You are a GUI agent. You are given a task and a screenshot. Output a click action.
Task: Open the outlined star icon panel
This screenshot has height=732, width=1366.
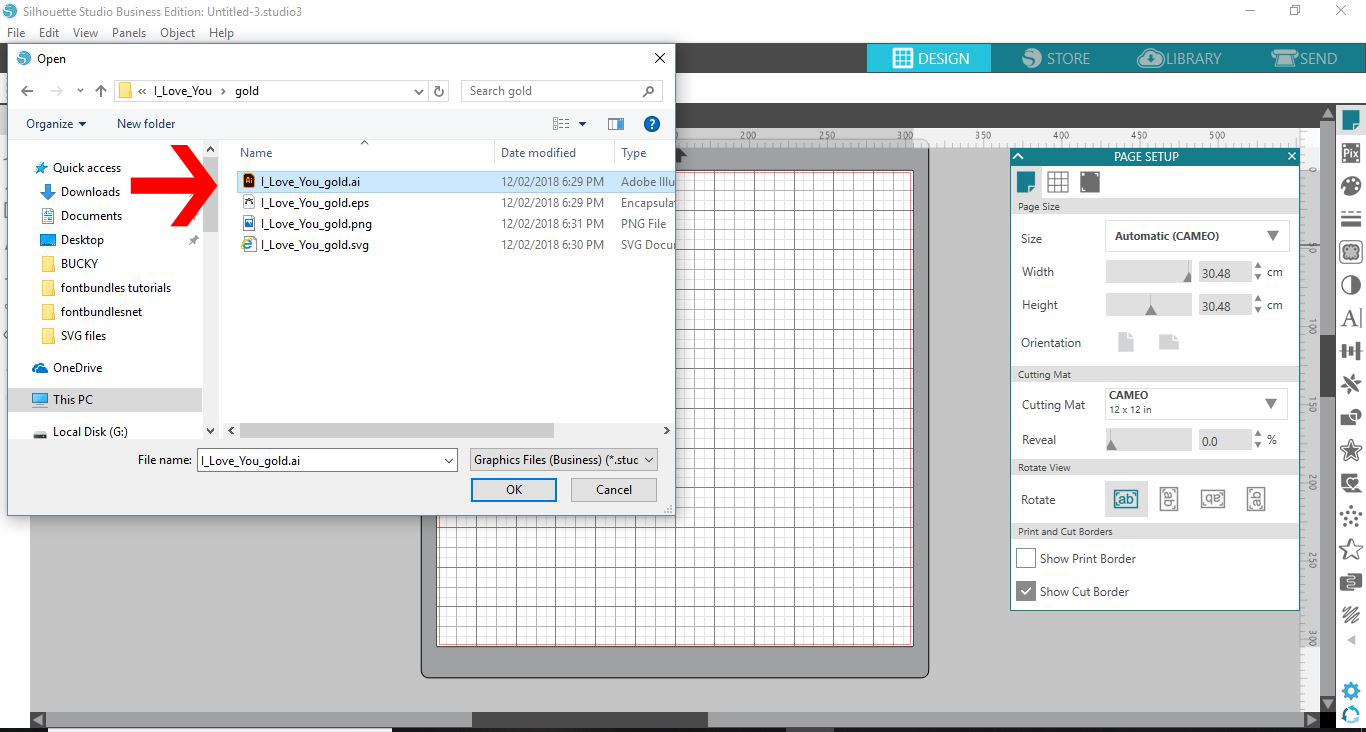(x=1351, y=549)
